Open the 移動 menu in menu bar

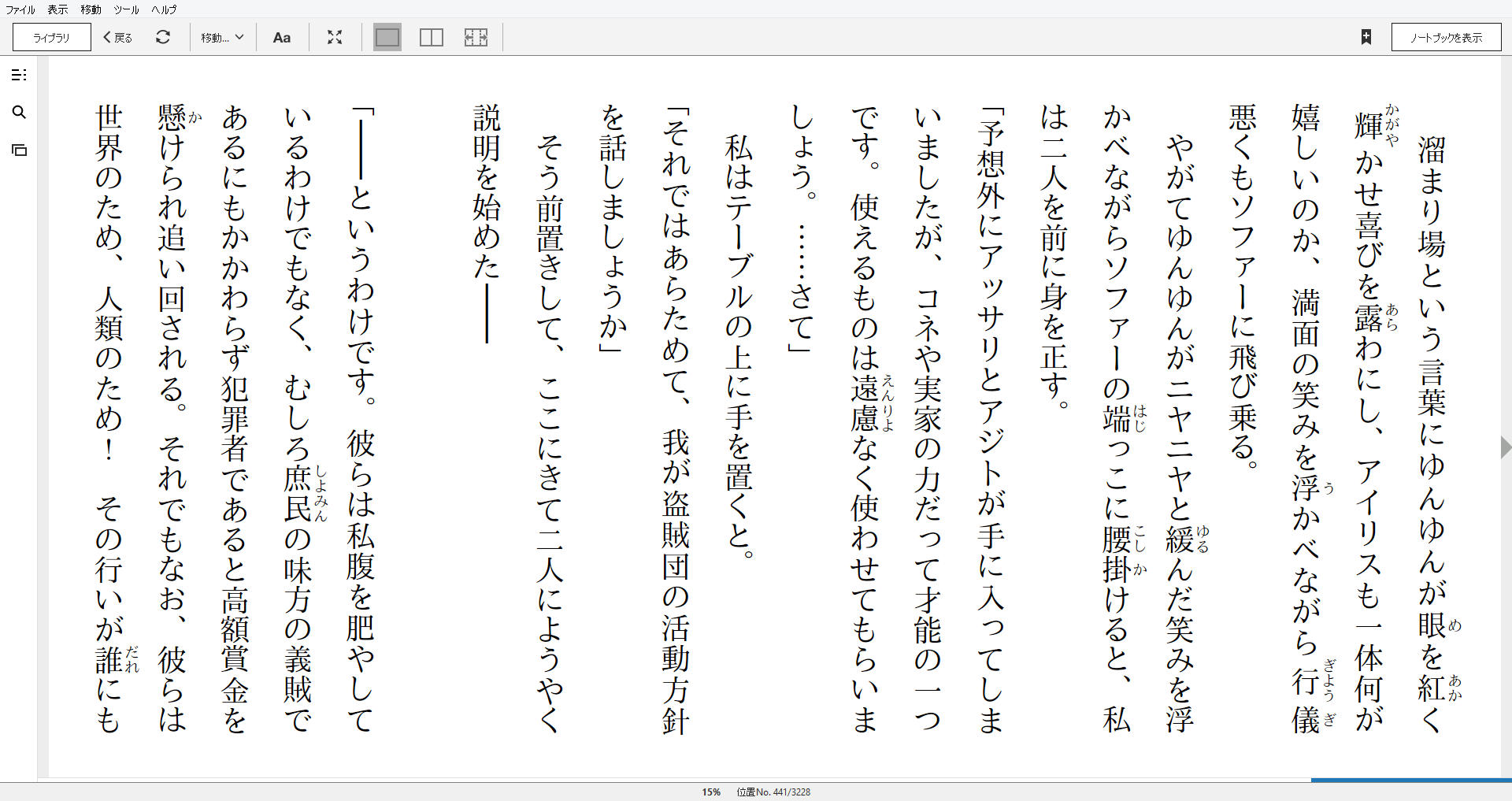[x=91, y=9]
